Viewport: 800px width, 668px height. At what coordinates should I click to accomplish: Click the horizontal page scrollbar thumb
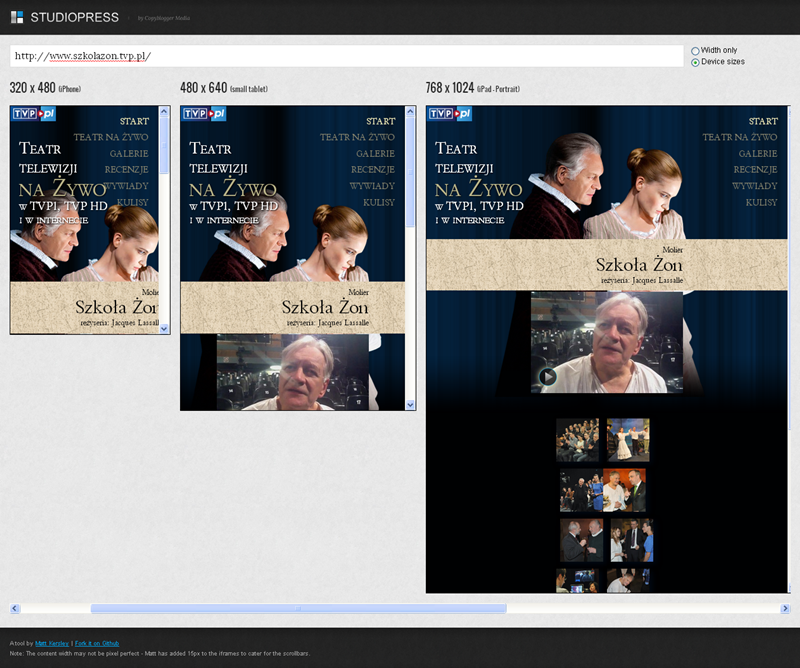tap(298, 608)
